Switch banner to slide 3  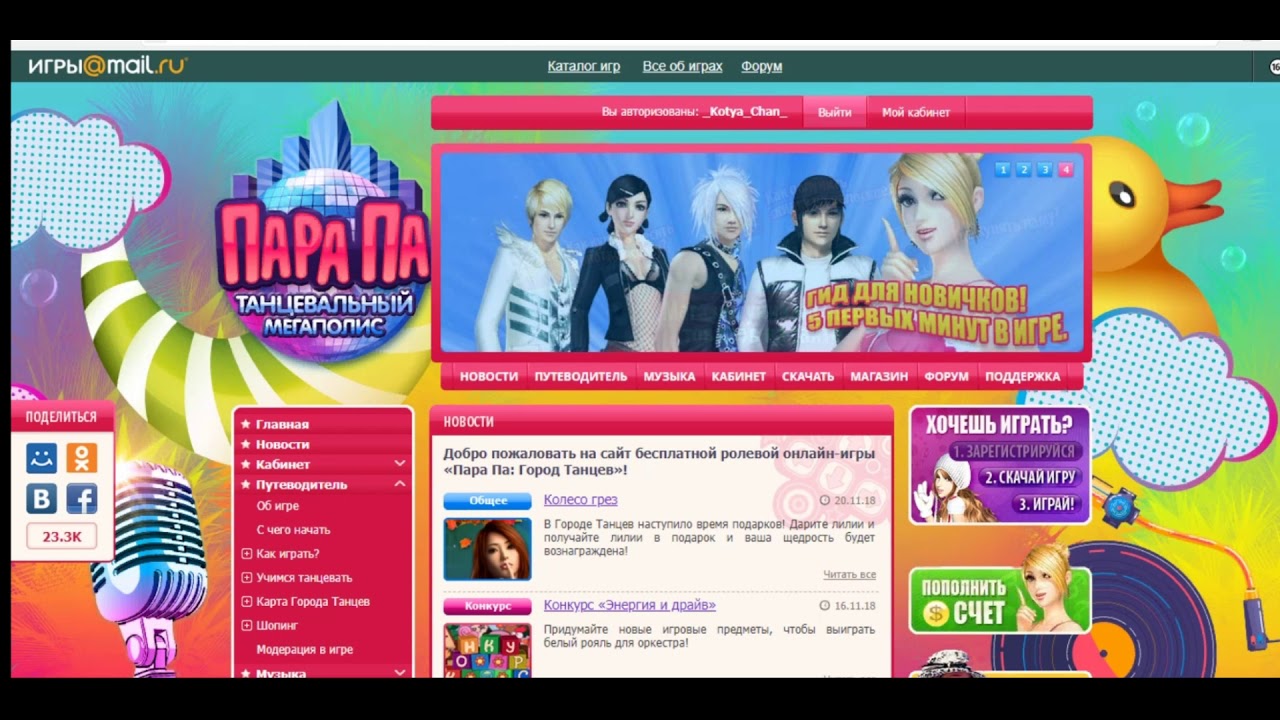coord(1045,169)
